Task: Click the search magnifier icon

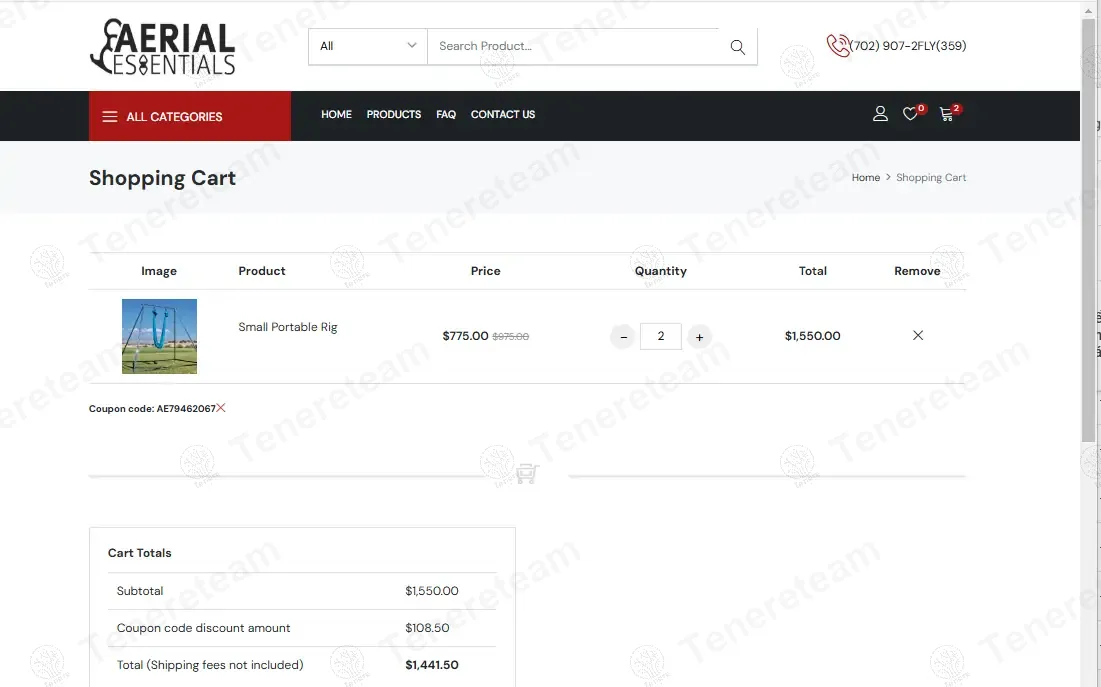Action: click(x=737, y=47)
